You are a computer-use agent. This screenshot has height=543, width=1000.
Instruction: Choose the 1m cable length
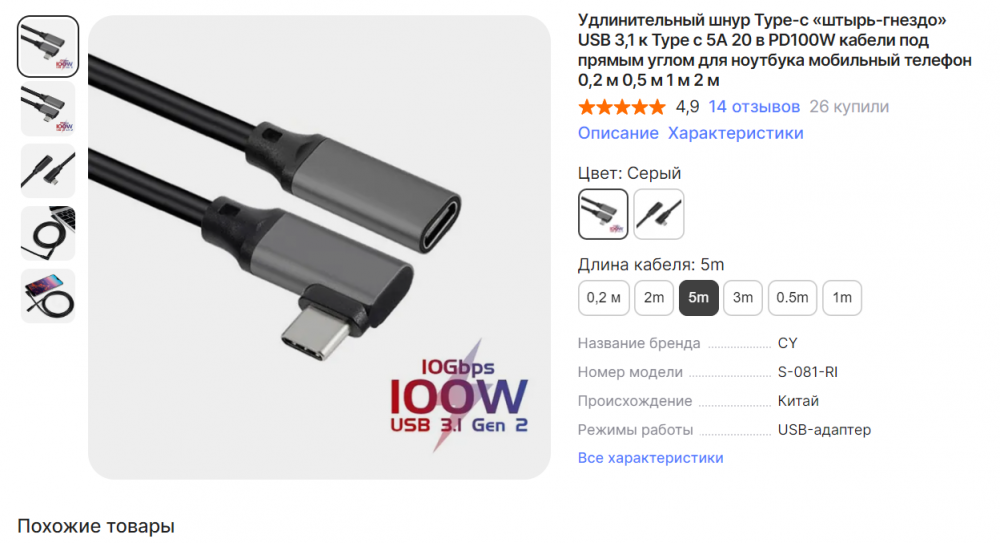[x=842, y=298]
